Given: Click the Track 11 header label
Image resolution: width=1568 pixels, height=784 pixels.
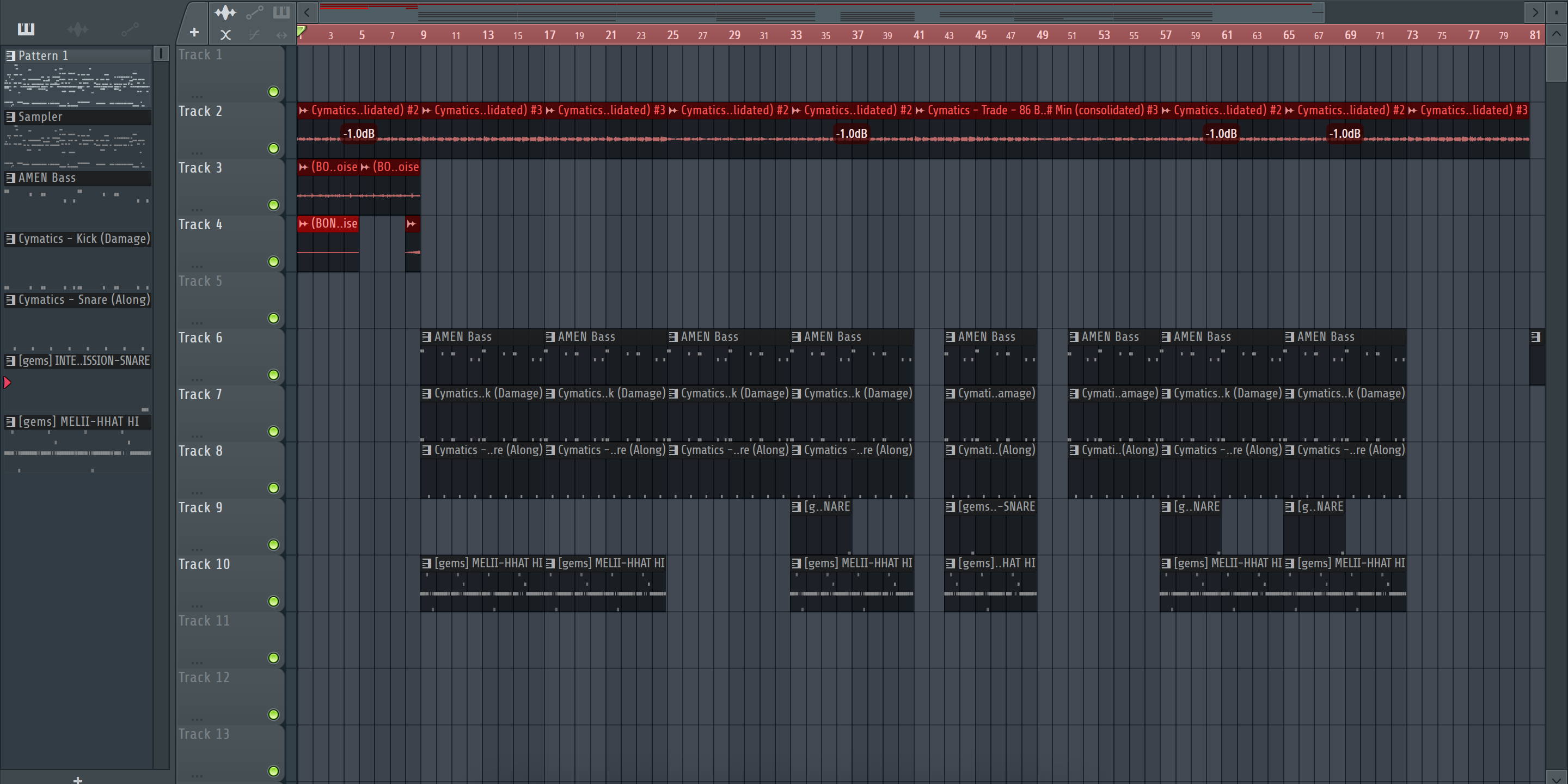Looking at the screenshot, I should click(204, 620).
